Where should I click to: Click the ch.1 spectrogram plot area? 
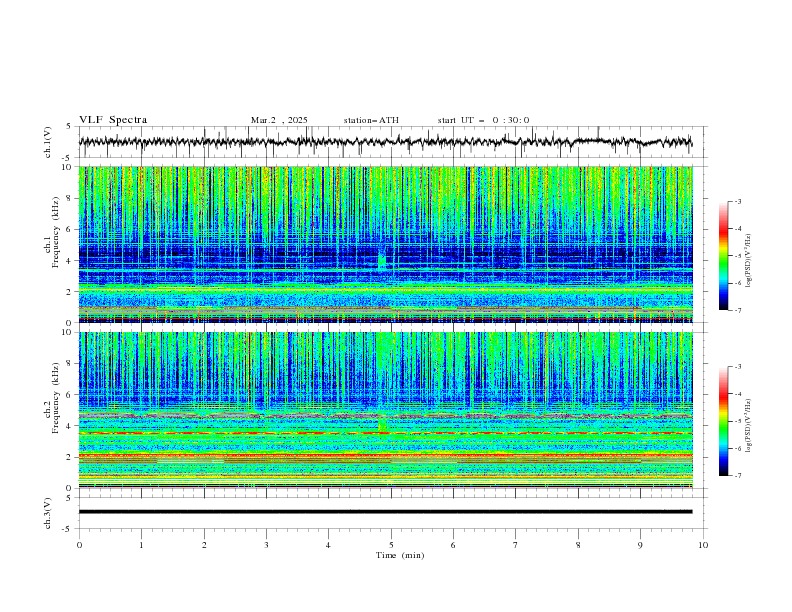[x=386, y=244]
